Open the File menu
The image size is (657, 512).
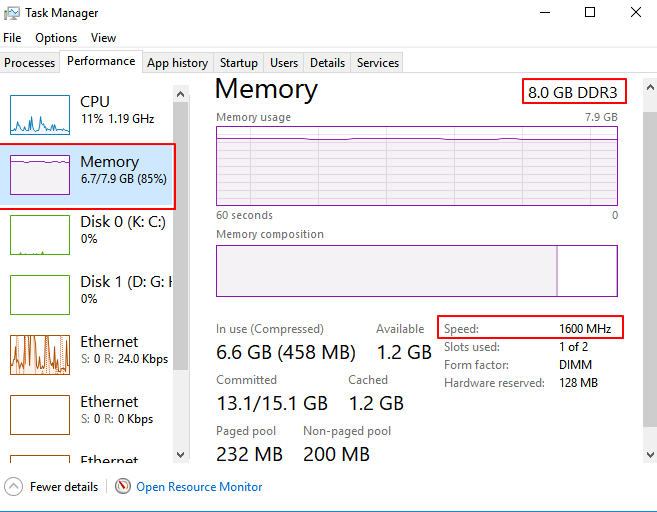[12, 38]
